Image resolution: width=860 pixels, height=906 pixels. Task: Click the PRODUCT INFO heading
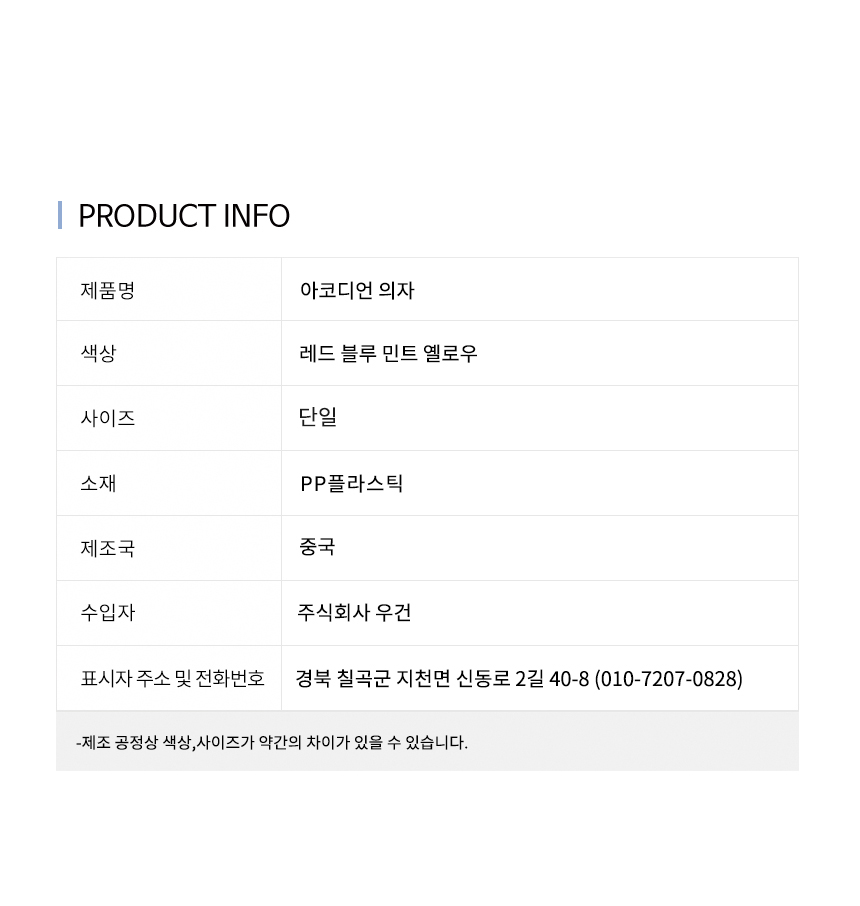pos(184,216)
